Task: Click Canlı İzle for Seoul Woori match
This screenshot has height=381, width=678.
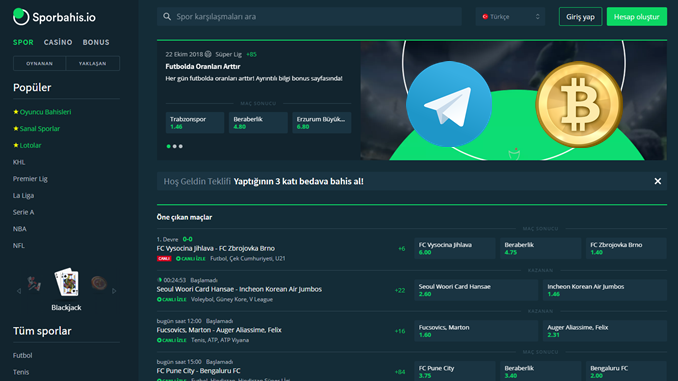Action: point(172,299)
